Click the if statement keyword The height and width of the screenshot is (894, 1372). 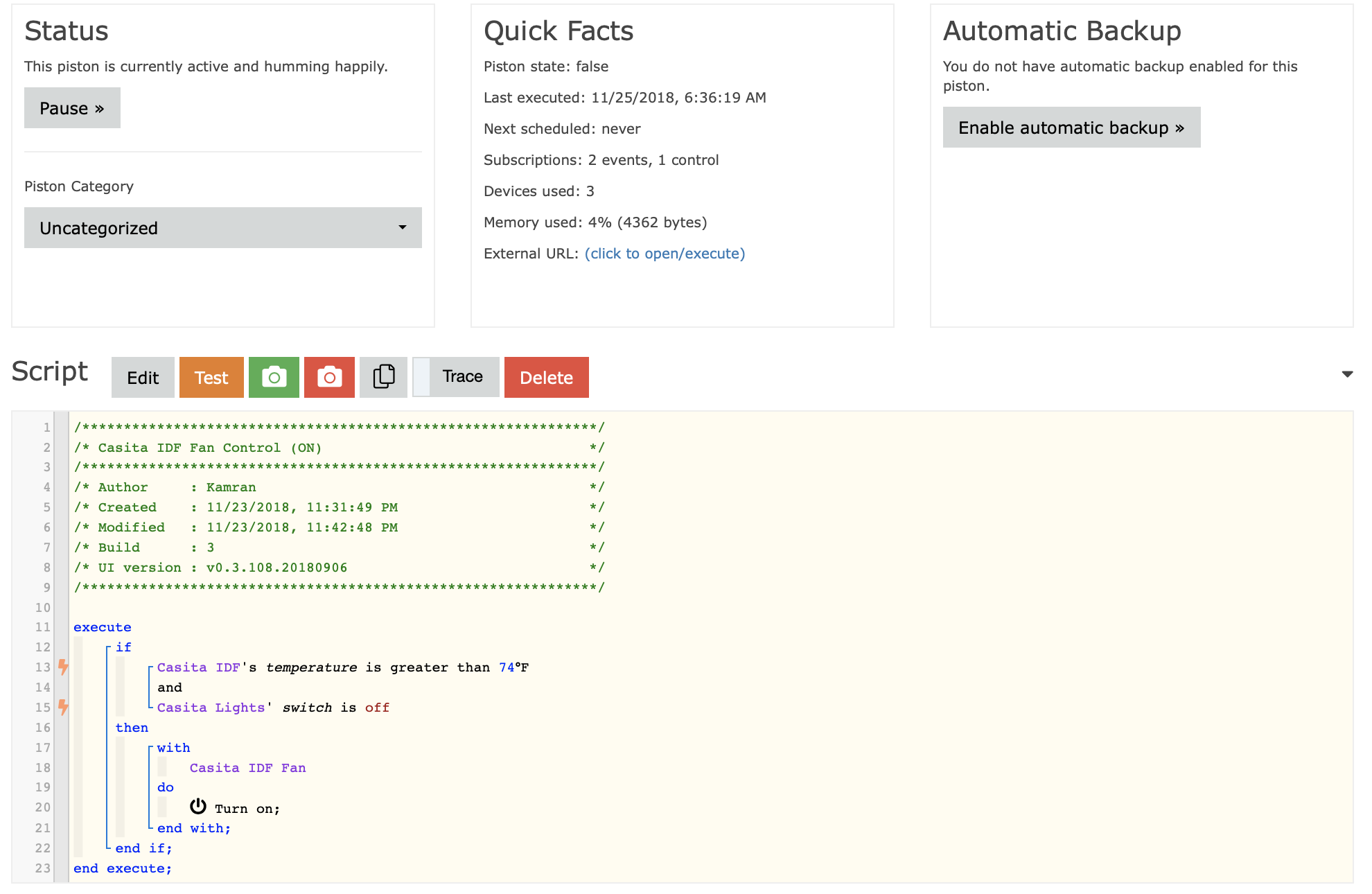point(123,647)
